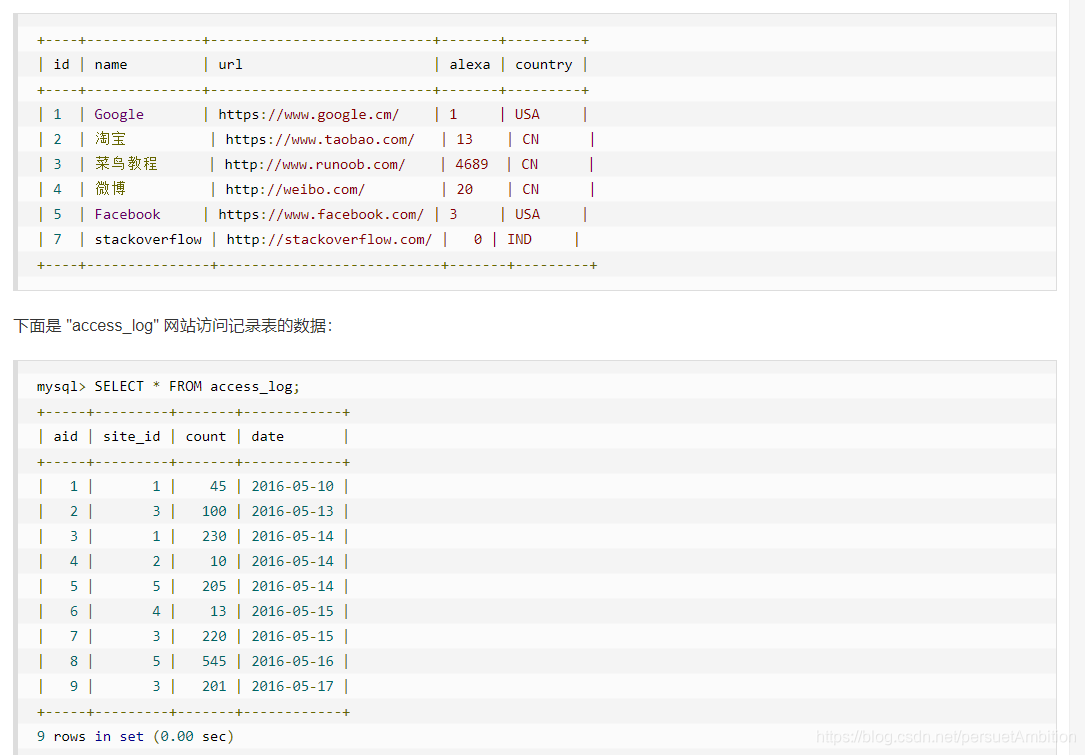Click the count value 545
The width and height of the screenshot is (1085, 755).
tap(215, 661)
